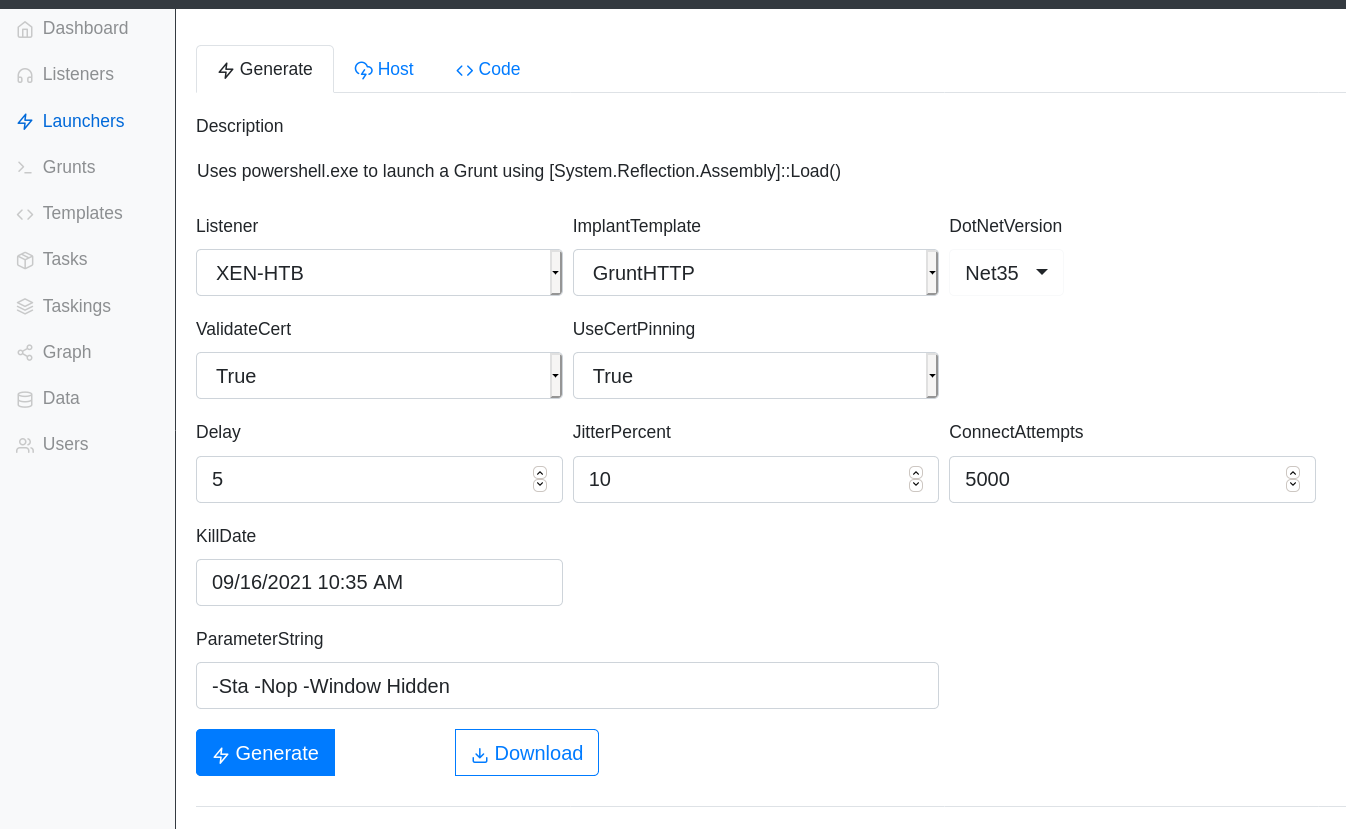Image resolution: width=1346 pixels, height=829 pixels.
Task: Click the UseCertPinning label
Action: point(634,329)
